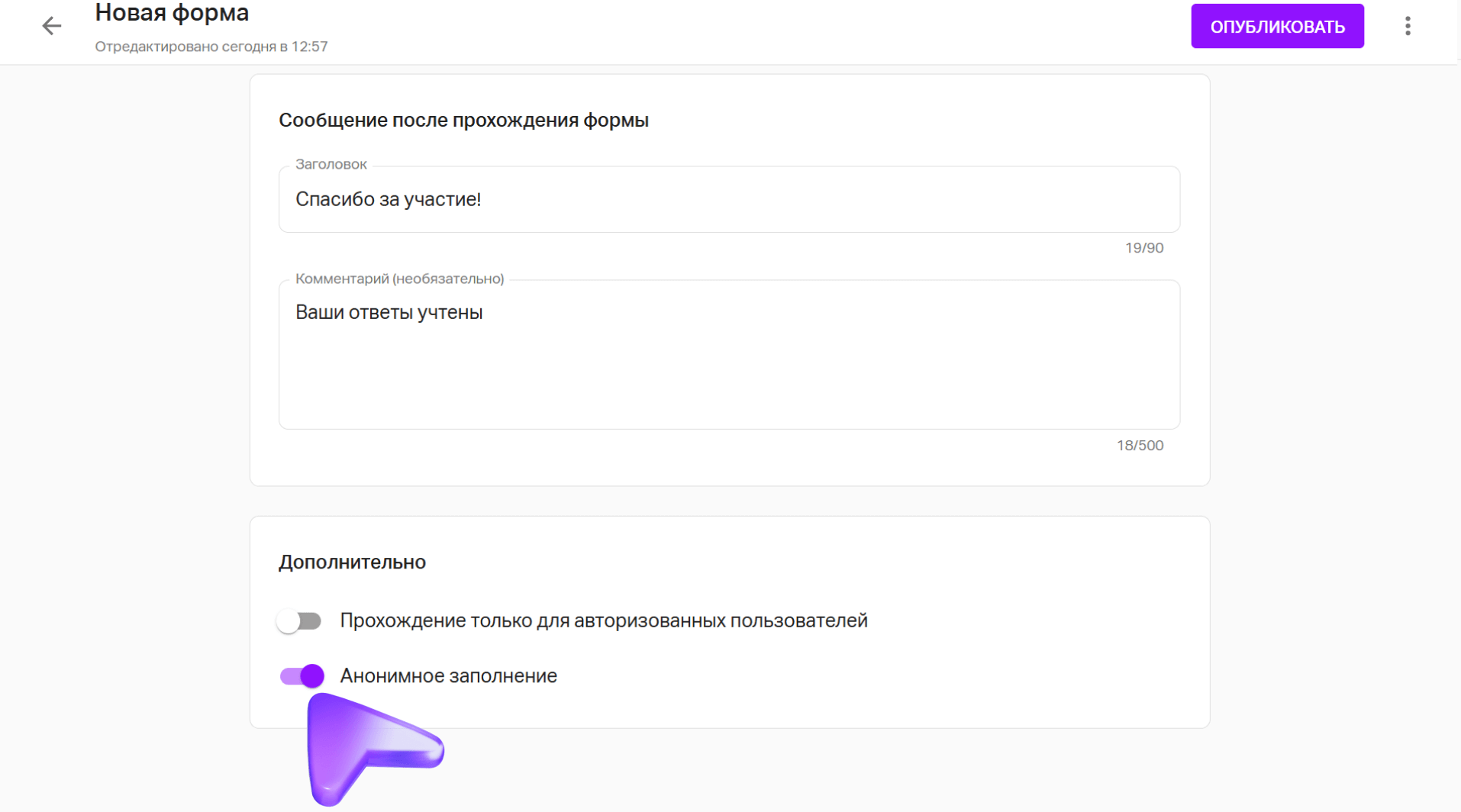Click the Отредактировано сегодня в 12:57 text
This screenshot has width=1461, height=812.
pos(211,47)
